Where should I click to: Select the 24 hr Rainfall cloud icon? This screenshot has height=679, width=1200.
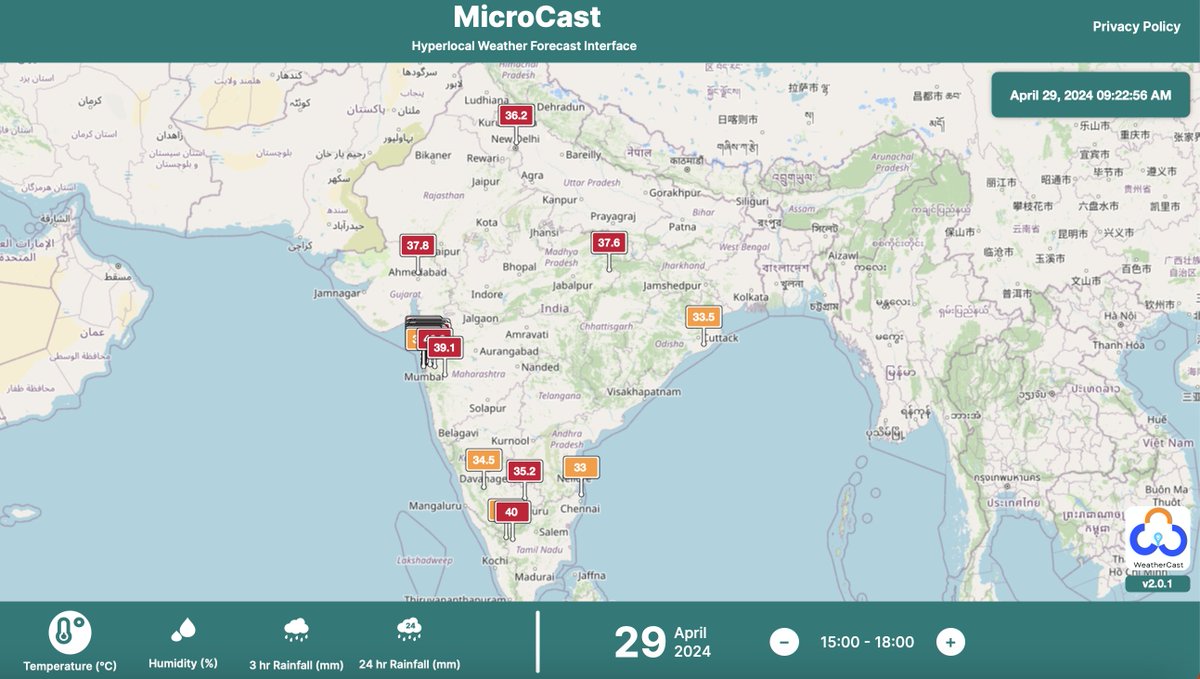pos(409,629)
